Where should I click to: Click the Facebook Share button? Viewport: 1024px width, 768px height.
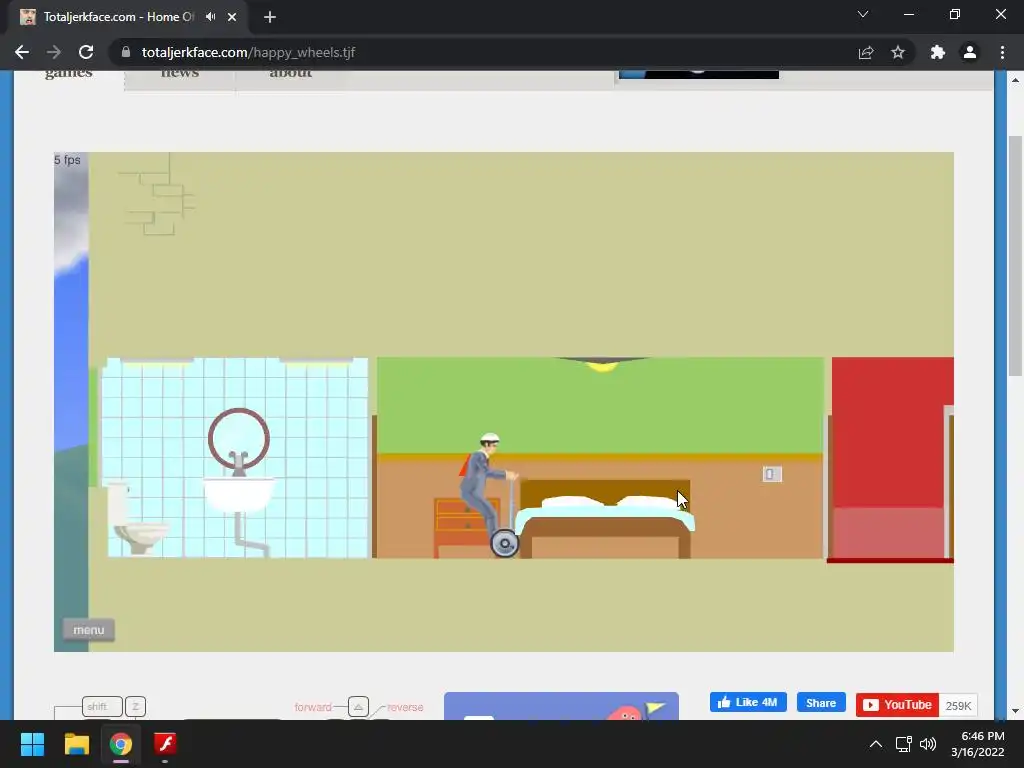click(x=821, y=703)
